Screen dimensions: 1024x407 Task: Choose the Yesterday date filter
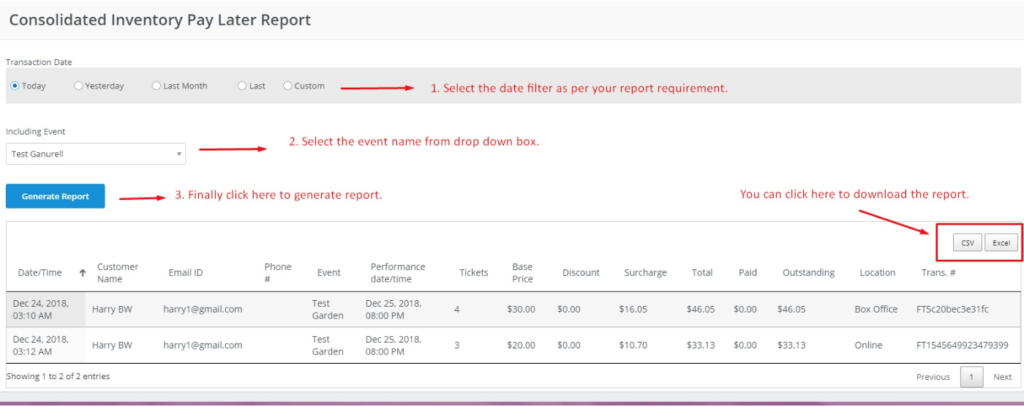[79, 86]
